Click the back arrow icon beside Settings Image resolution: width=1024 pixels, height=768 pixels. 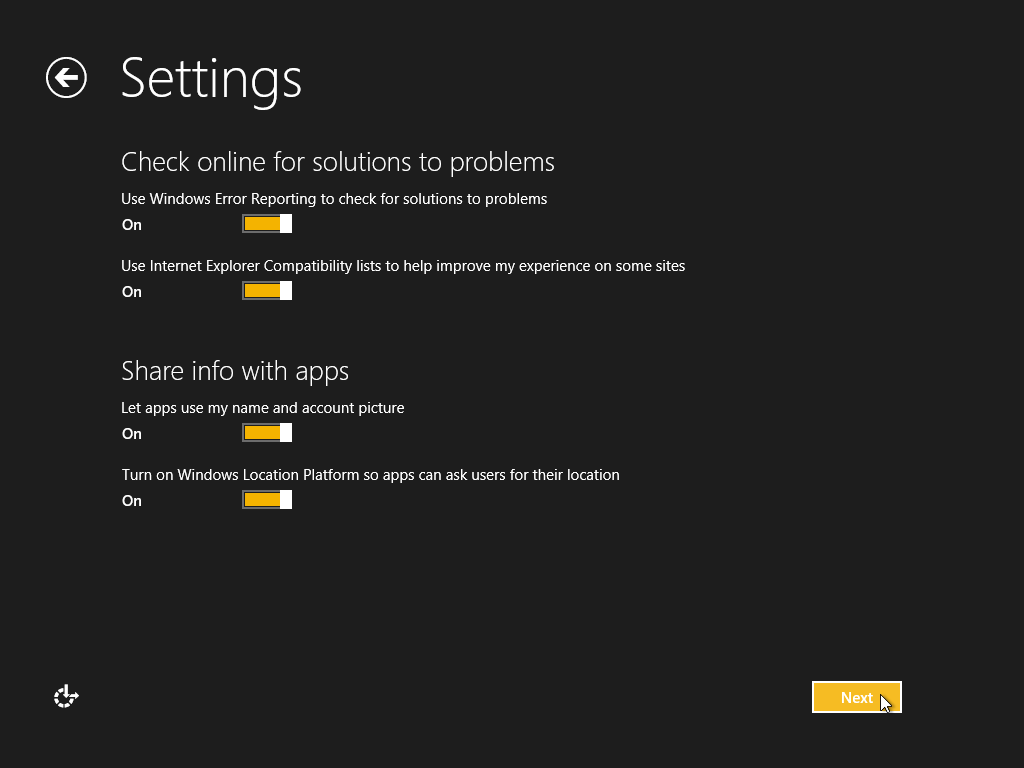pos(66,78)
